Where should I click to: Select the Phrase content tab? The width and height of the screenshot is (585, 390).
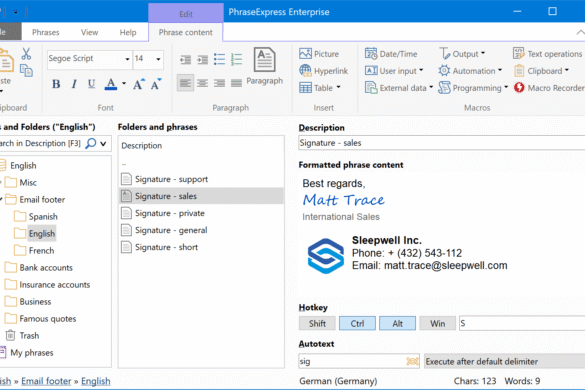(185, 32)
